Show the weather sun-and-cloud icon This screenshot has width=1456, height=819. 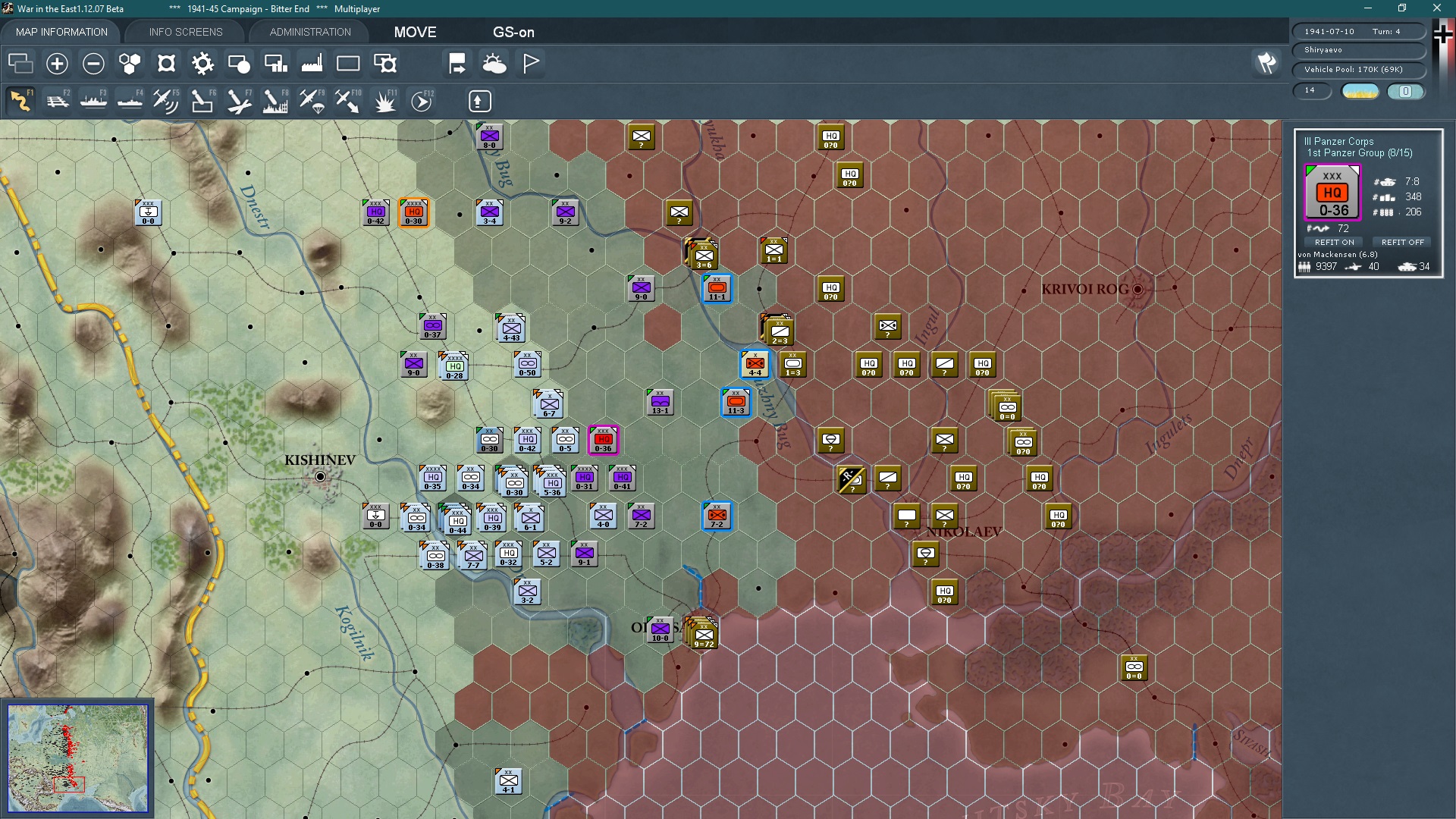tap(494, 63)
